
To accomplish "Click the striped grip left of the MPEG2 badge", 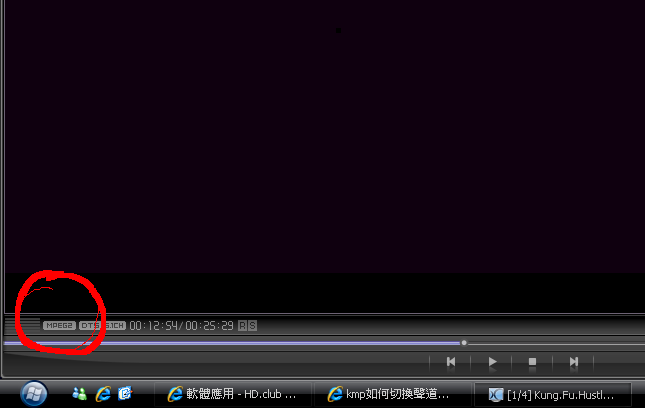I will pyautogui.click(x=23, y=326).
